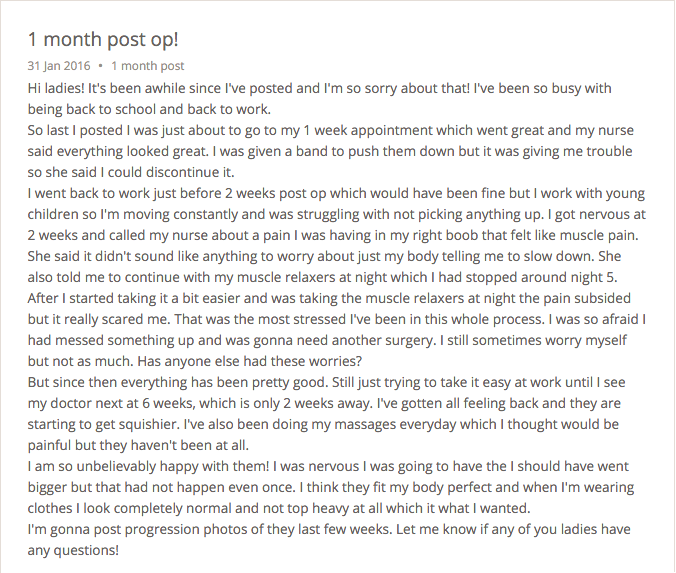Click the final line "any questions!"

point(73,550)
